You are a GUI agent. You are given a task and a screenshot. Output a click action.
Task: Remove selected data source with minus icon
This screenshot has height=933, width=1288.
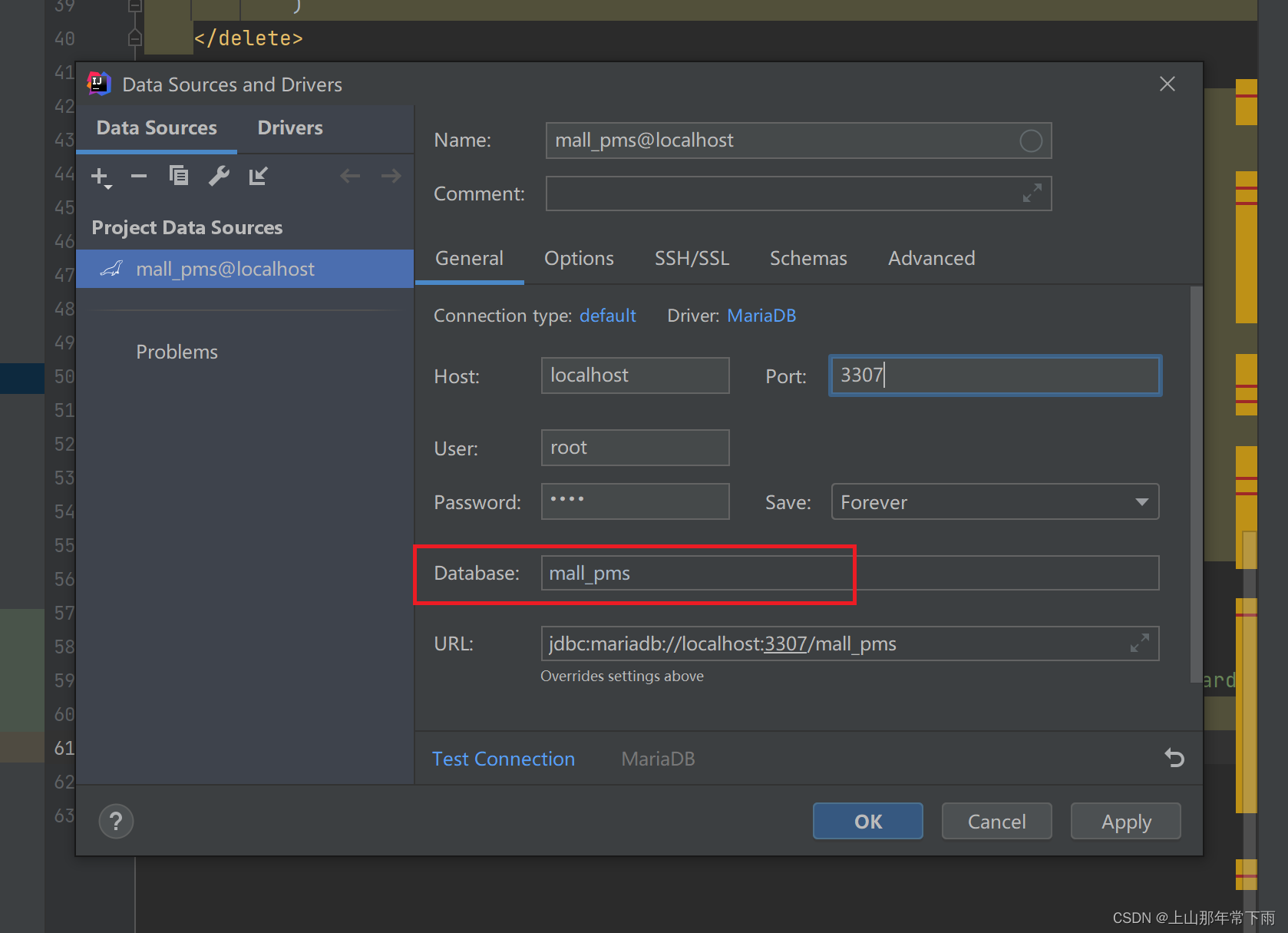click(x=139, y=177)
